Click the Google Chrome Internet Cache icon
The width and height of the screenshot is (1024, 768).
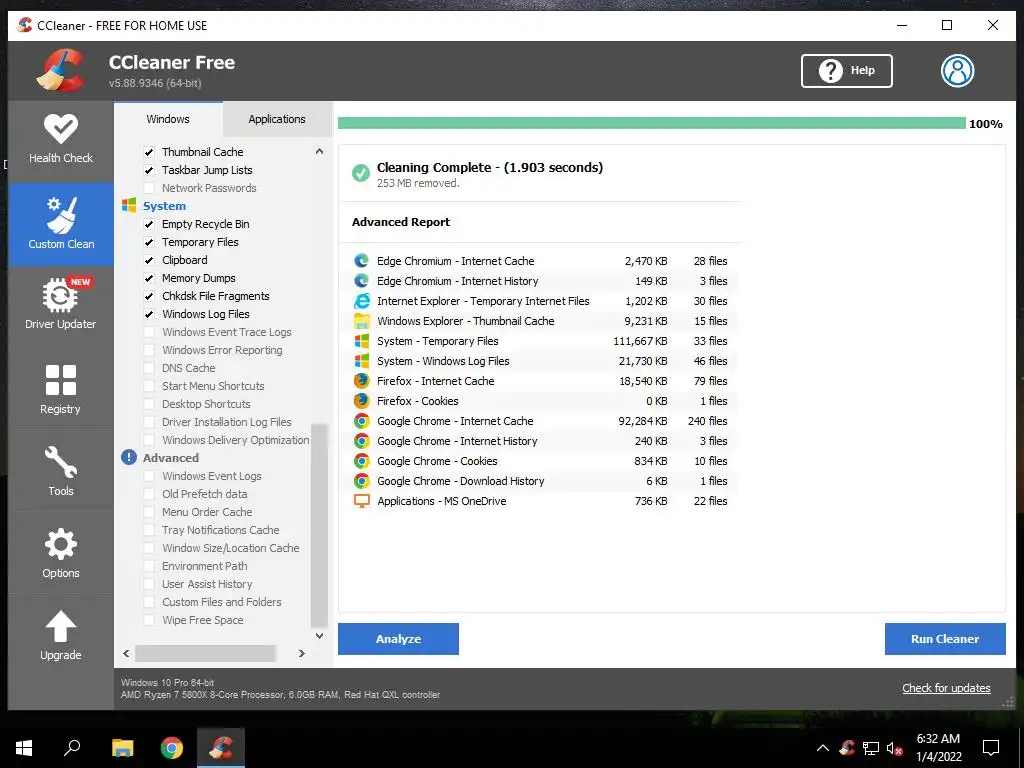coord(361,421)
